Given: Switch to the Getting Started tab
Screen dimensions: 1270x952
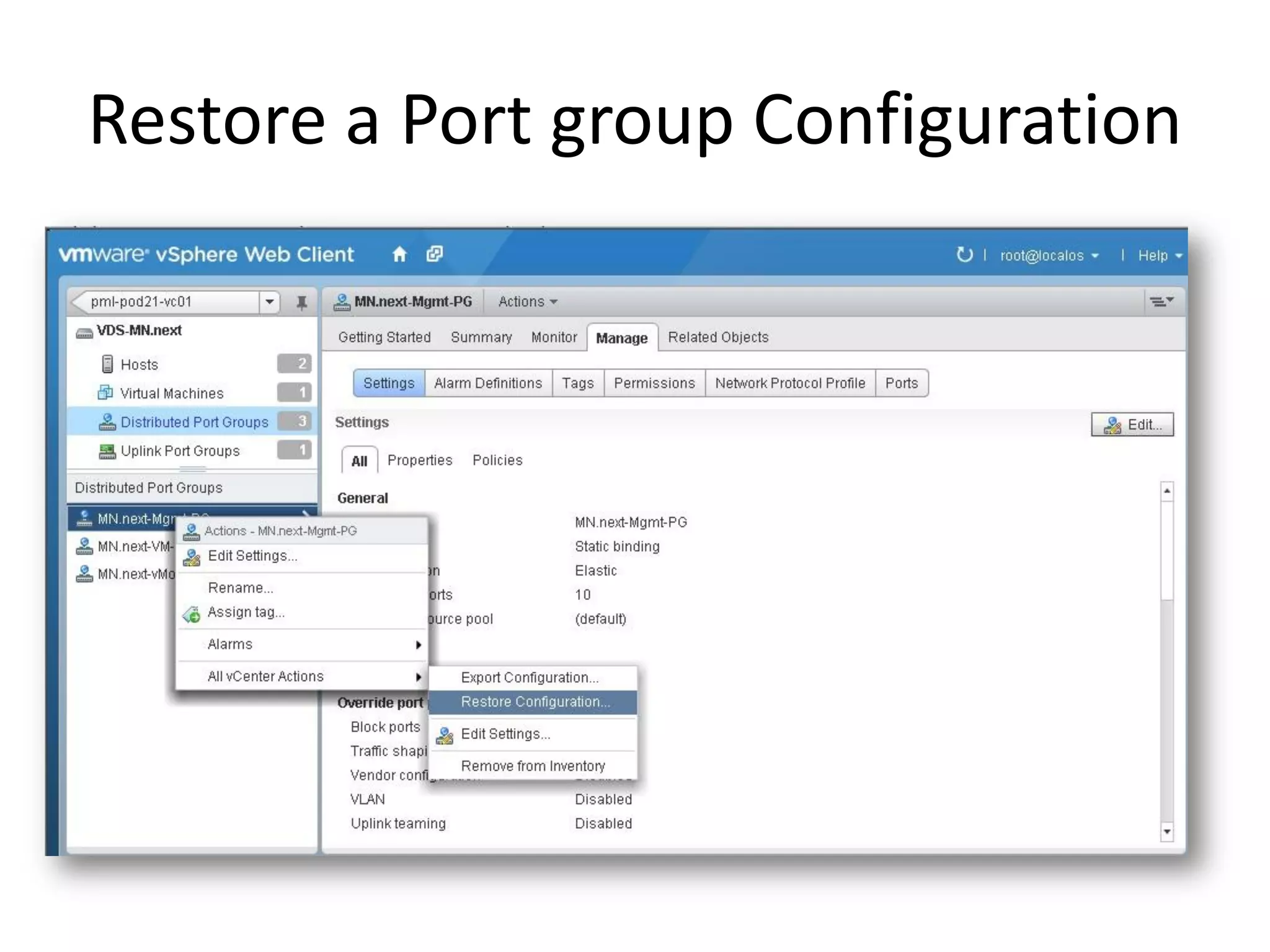Looking at the screenshot, I should tap(384, 337).
